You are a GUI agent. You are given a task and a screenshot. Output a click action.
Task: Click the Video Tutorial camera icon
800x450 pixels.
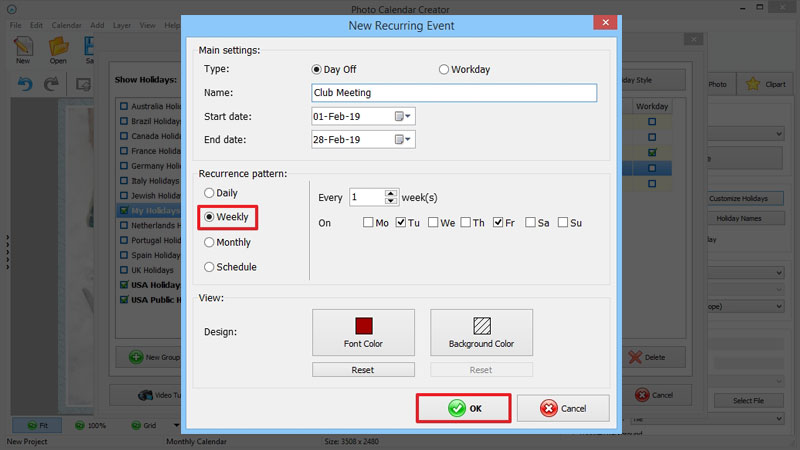145,395
